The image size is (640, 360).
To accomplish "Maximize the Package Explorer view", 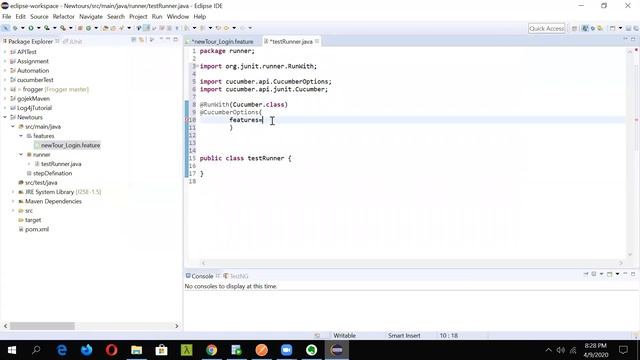I will tap(176, 39).
